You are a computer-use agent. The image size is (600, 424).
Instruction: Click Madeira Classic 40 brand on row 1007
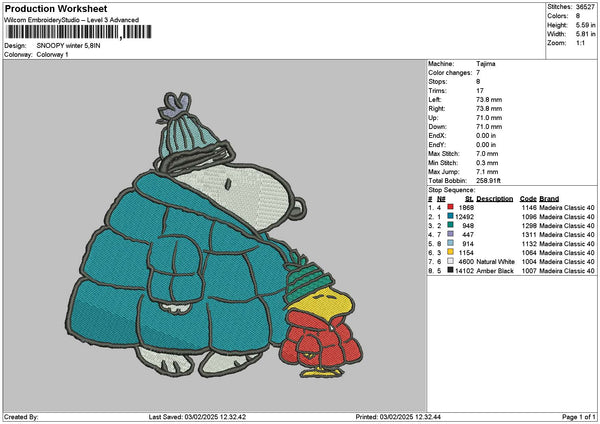point(567,271)
